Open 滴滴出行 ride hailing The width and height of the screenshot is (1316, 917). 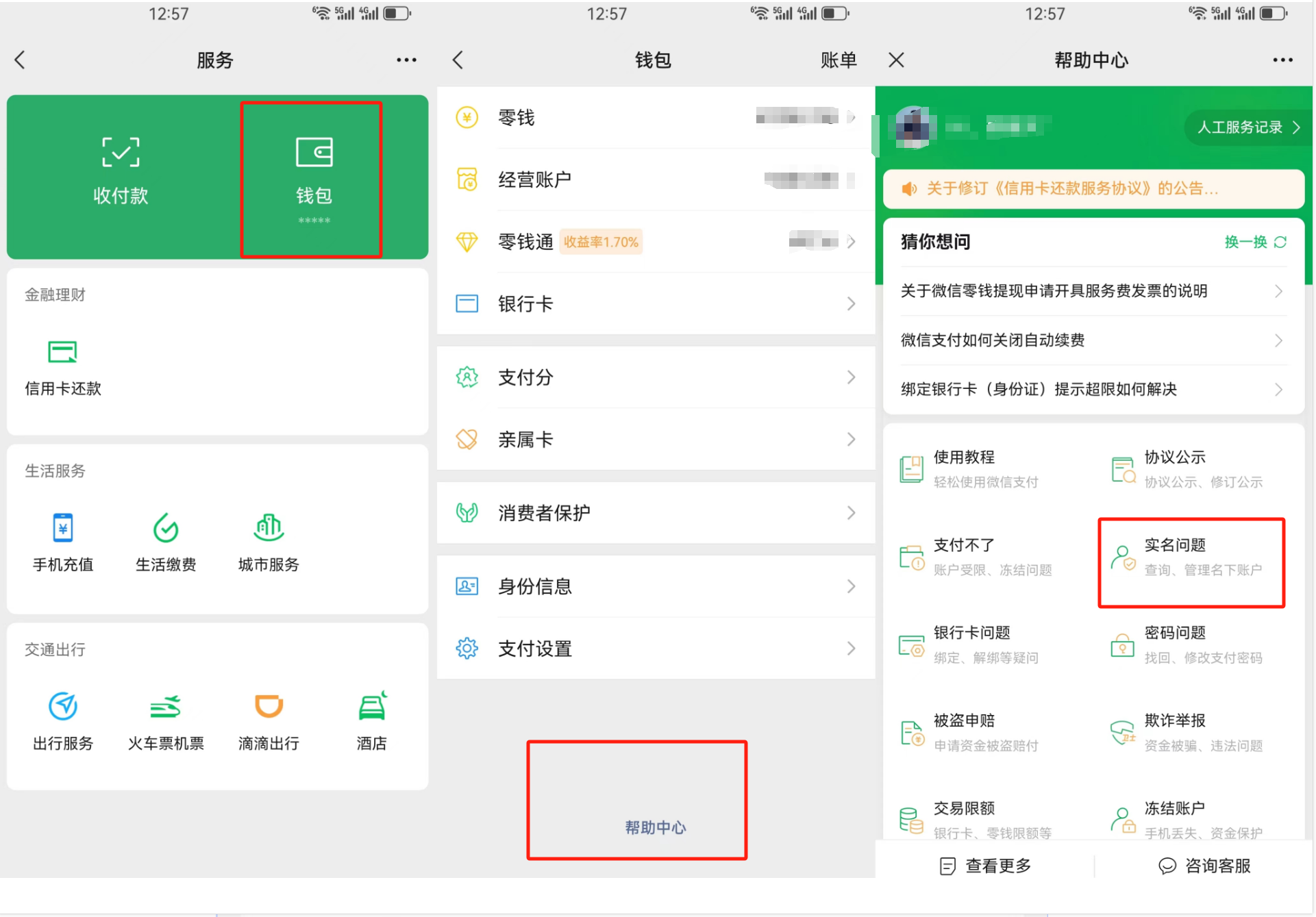(x=269, y=722)
